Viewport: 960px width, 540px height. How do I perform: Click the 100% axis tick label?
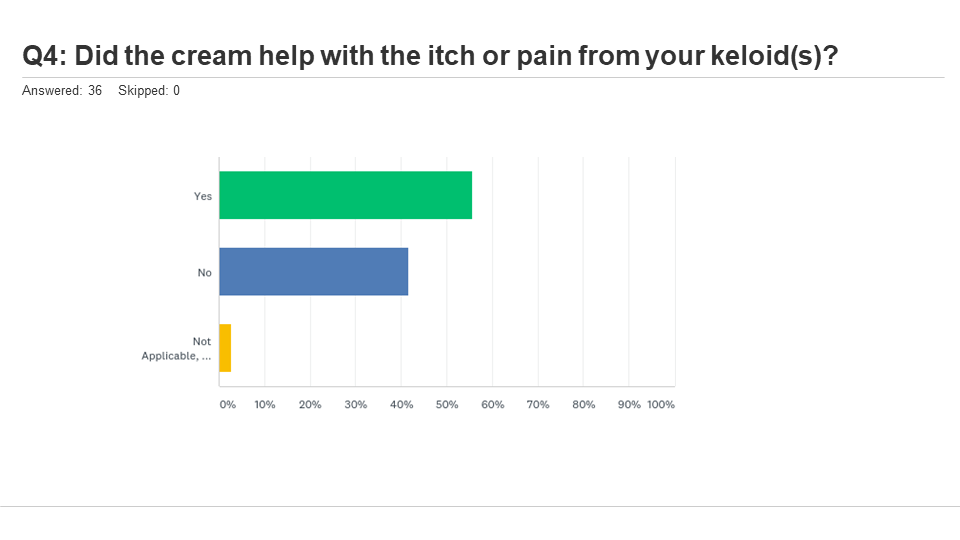pos(661,405)
